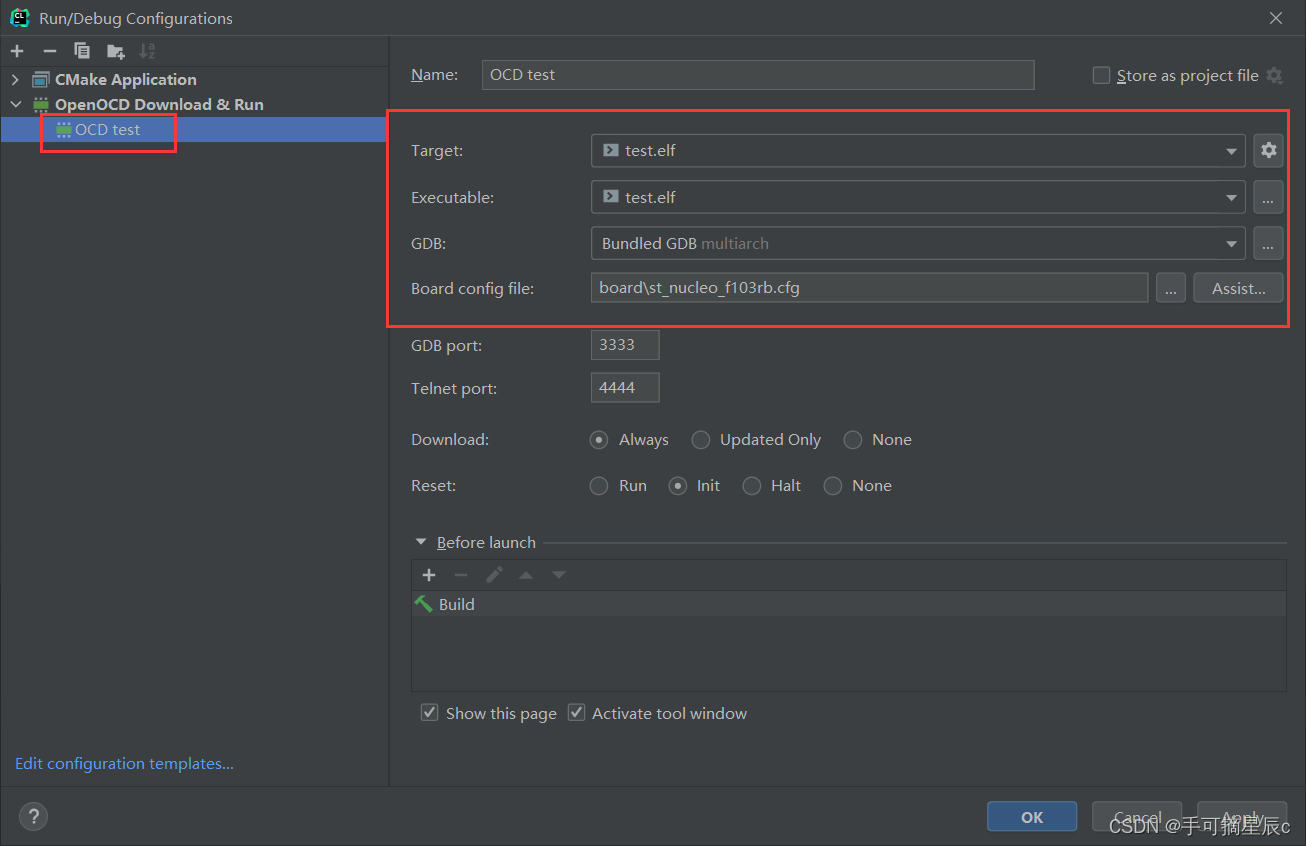Click the GDB port field

click(625, 344)
